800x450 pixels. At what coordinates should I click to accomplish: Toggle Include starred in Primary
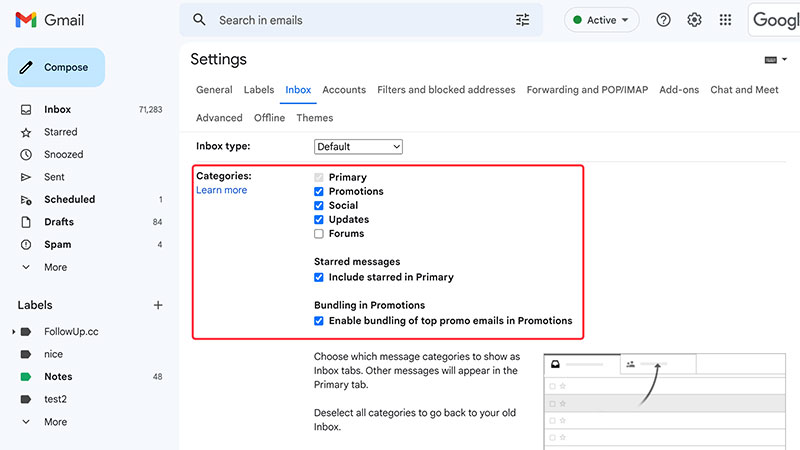(x=319, y=277)
